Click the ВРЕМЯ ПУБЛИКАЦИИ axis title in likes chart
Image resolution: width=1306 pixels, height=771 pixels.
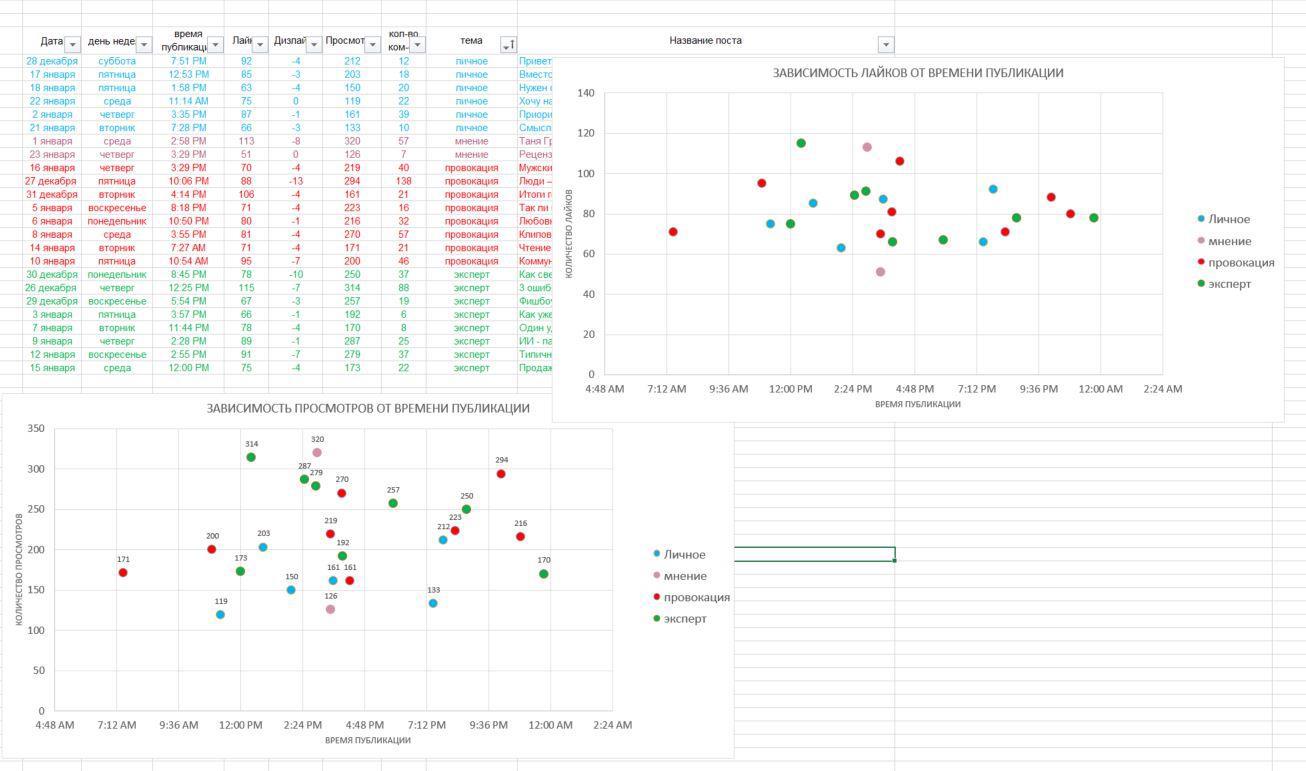[917, 404]
